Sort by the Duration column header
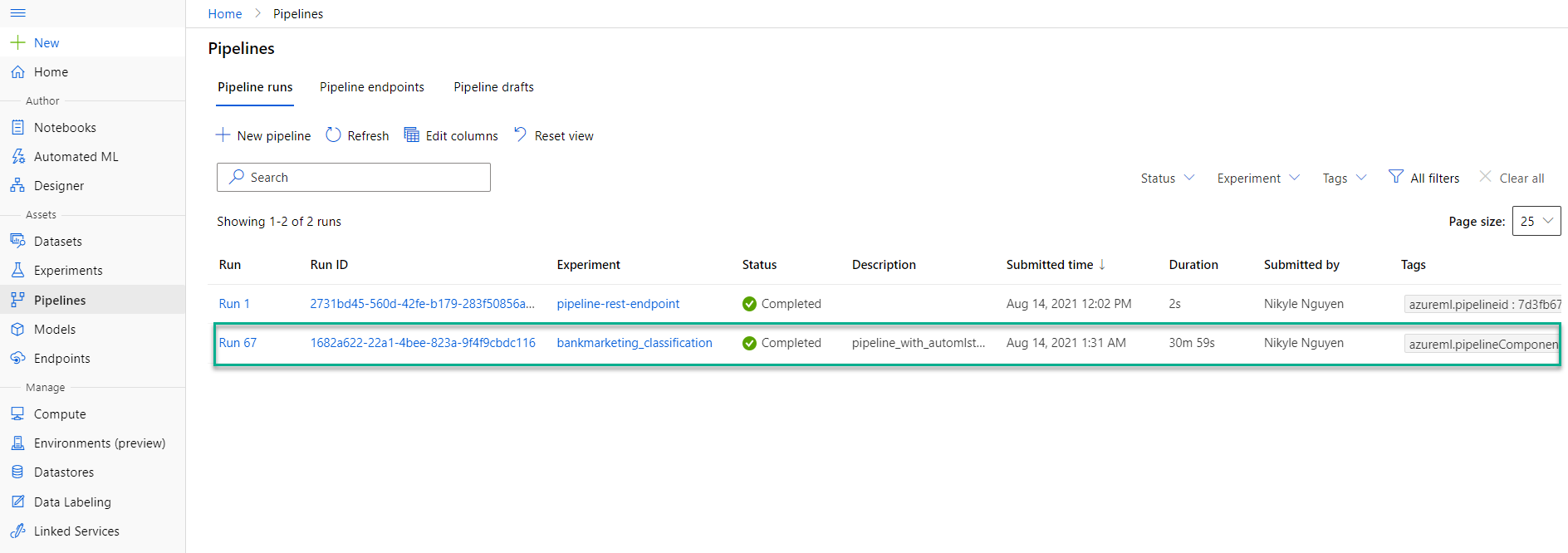Image resolution: width=1568 pixels, height=553 pixels. 1193,265
